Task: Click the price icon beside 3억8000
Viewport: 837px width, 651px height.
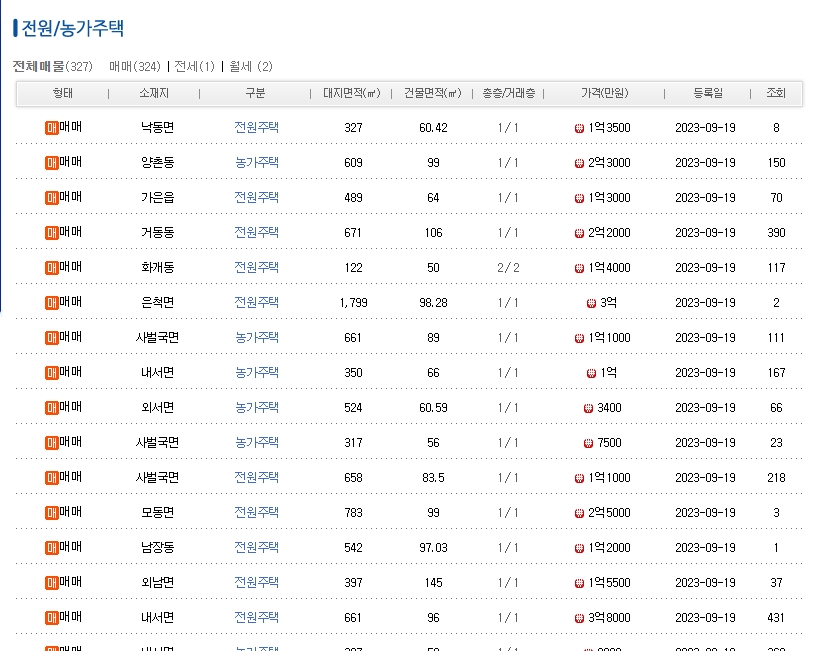Action: click(x=578, y=616)
